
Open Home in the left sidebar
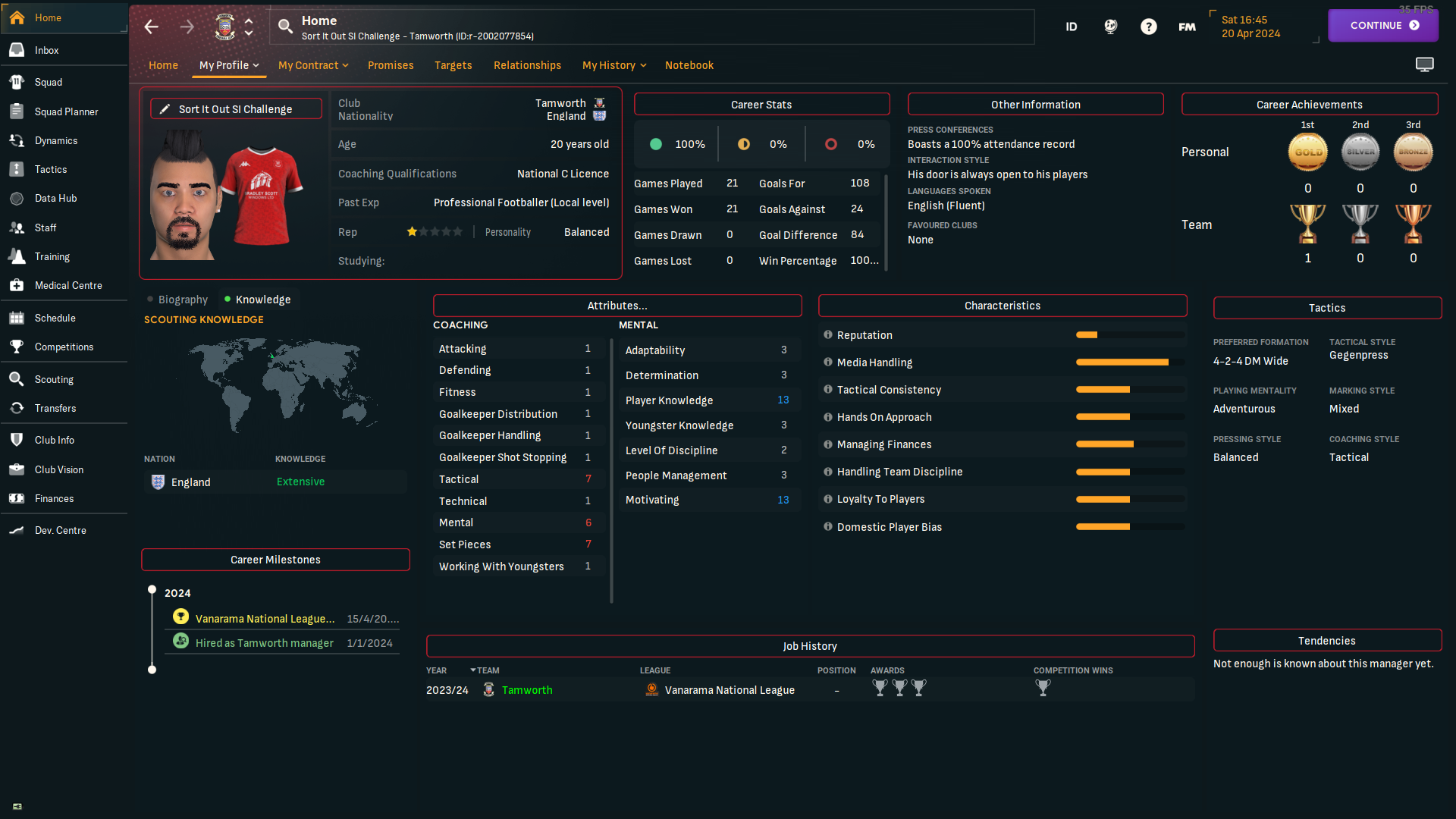point(64,17)
